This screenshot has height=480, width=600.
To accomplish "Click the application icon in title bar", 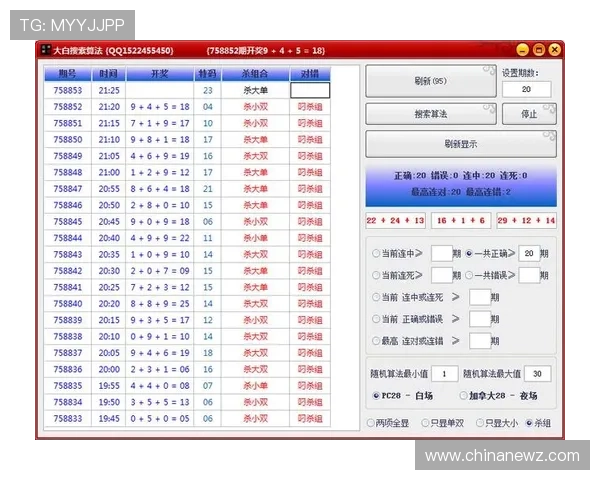I will pyautogui.click(x=46, y=50).
